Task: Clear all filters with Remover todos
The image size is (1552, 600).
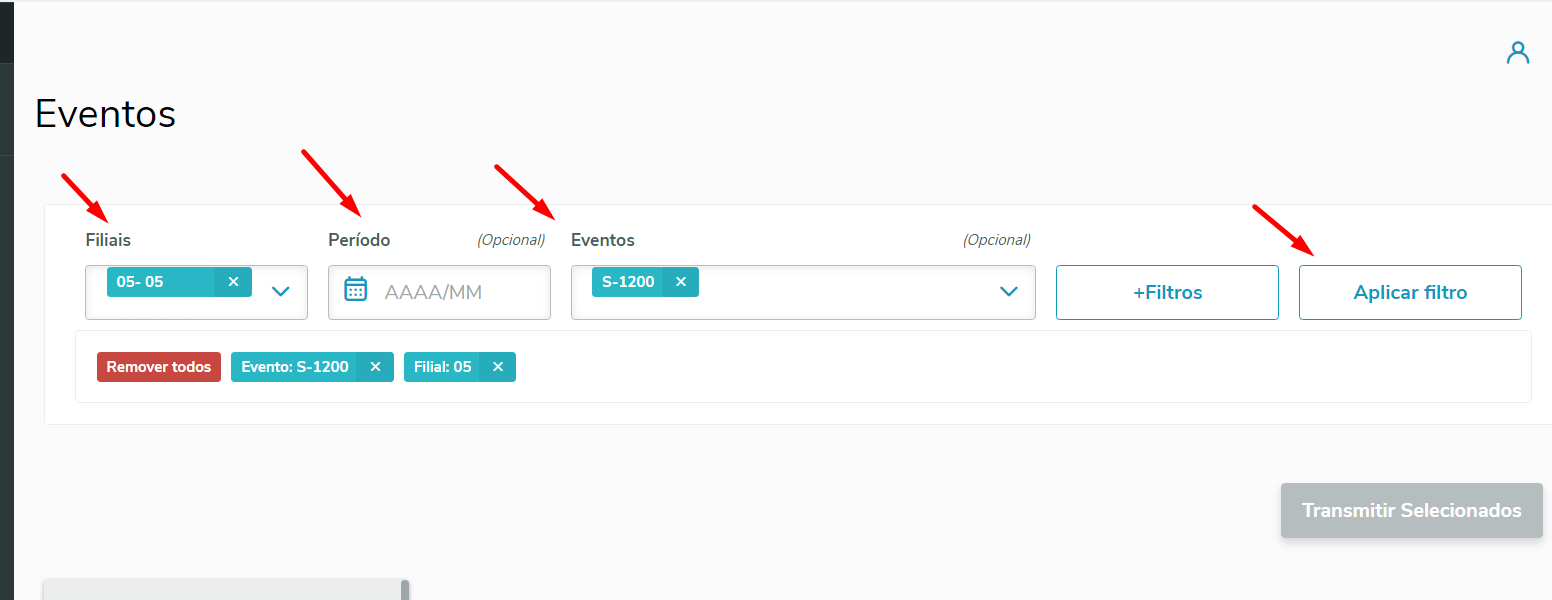Action: [x=159, y=367]
